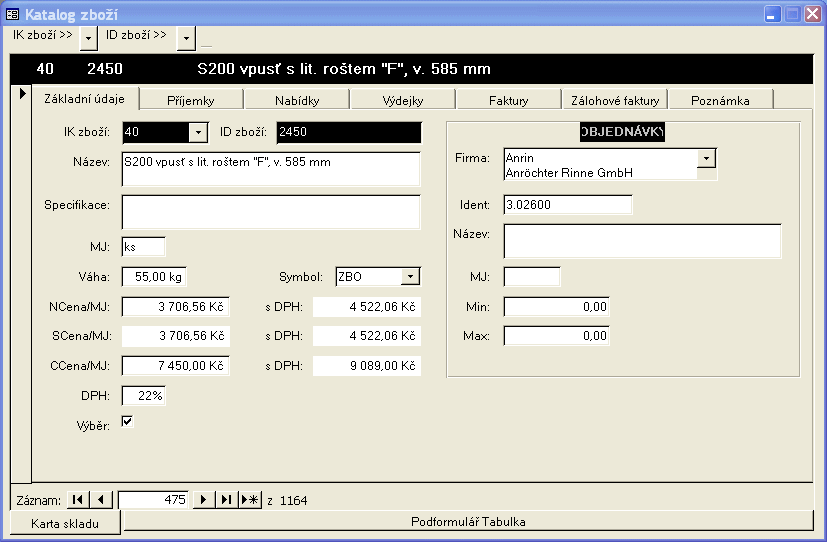The image size is (827, 542).
Task: Toggle the Výběr checkbox
Action: coord(127,422)
